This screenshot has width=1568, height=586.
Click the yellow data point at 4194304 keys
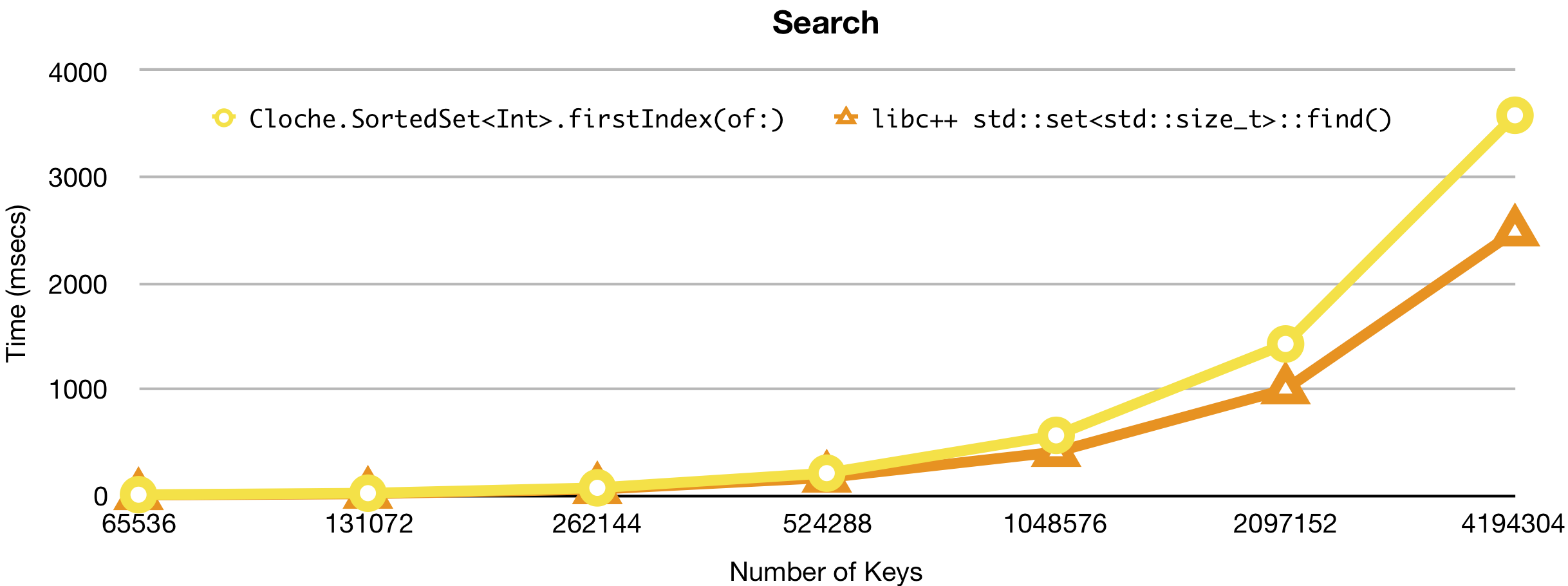click(x=1514, y=116)
